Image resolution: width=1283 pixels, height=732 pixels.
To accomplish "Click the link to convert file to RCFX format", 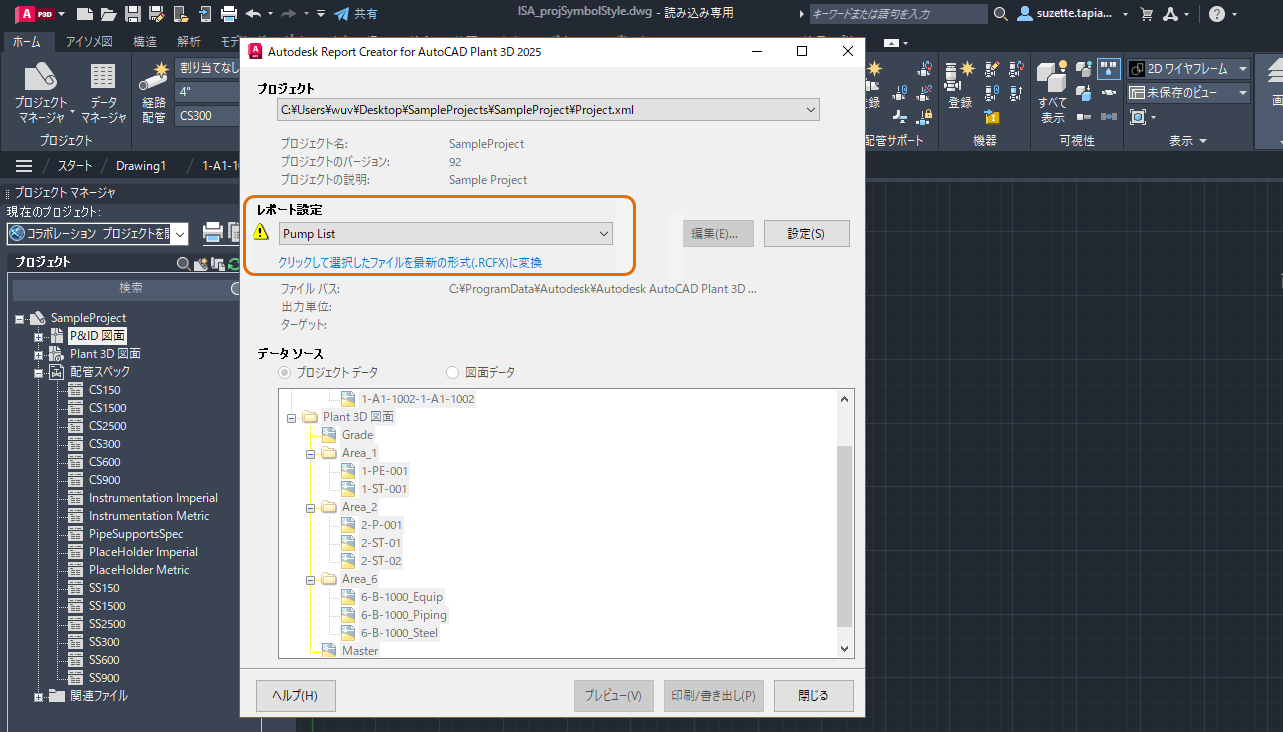I will [x=410, y=262].
